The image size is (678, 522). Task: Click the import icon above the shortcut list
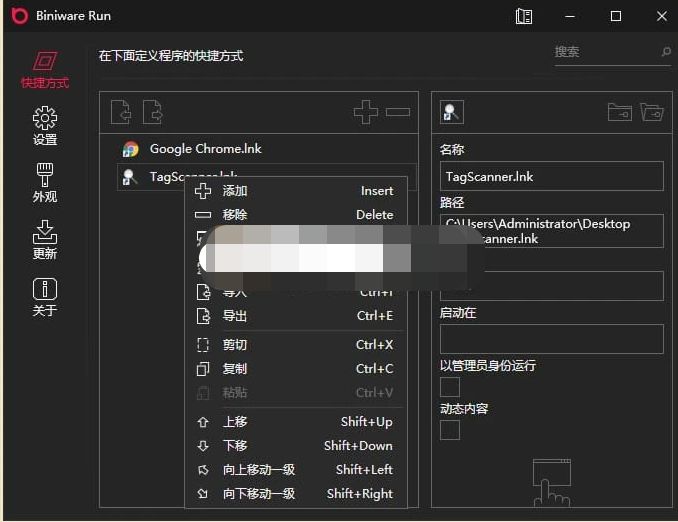[121, 112]
